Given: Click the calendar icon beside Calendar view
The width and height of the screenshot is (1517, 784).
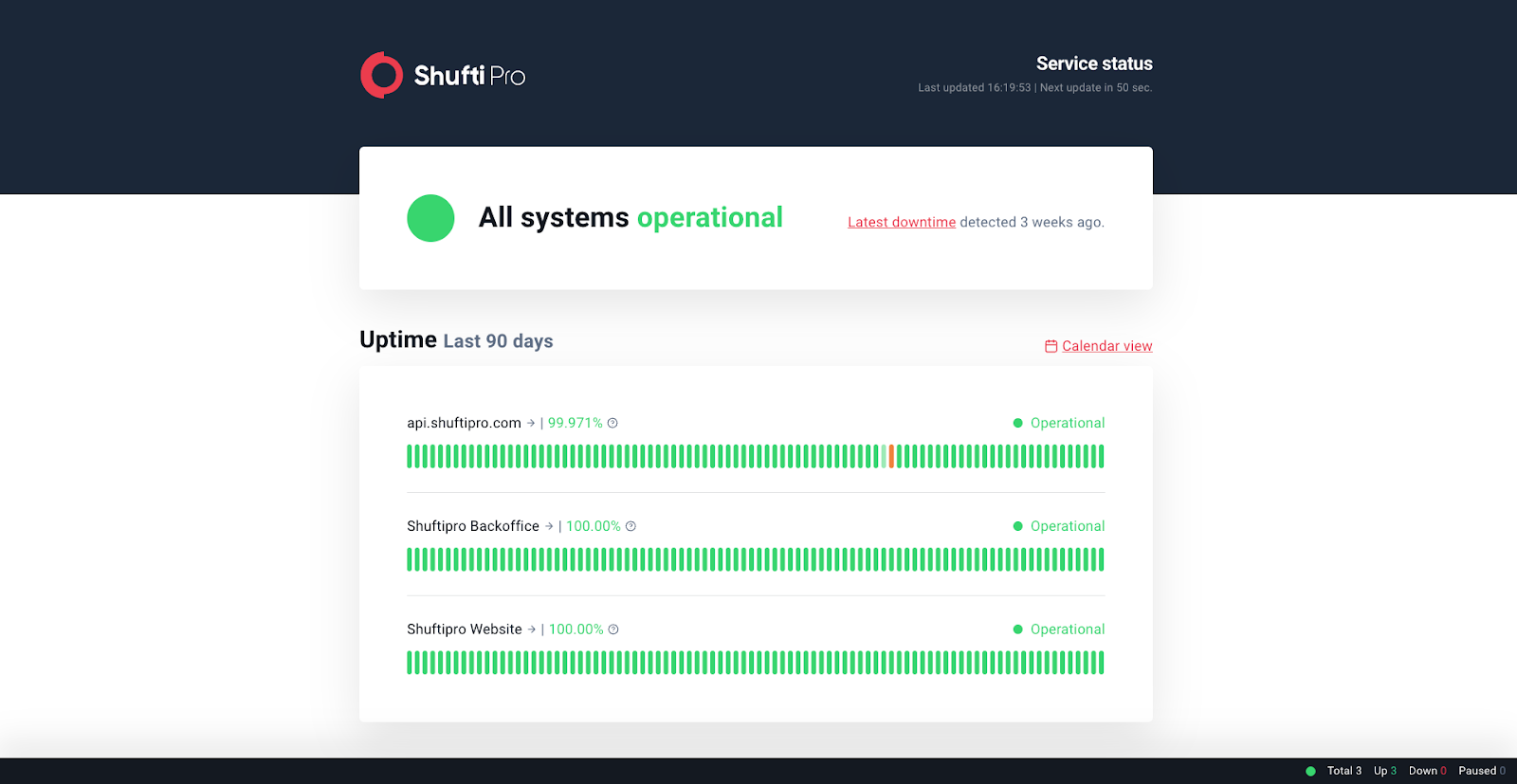Looking at the screenshot, I should tap(1051, 346).
